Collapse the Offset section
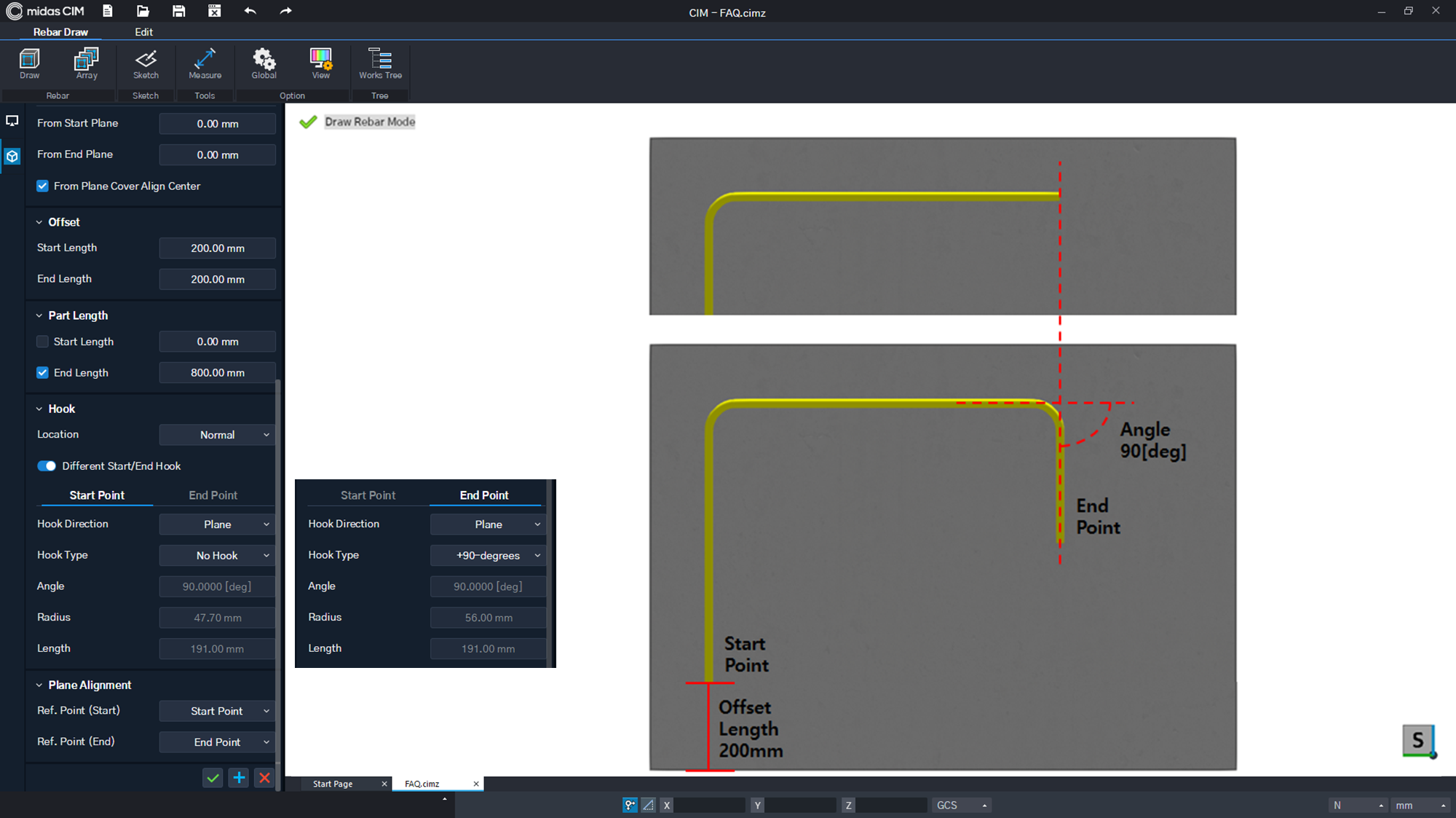 click(39, 222)
